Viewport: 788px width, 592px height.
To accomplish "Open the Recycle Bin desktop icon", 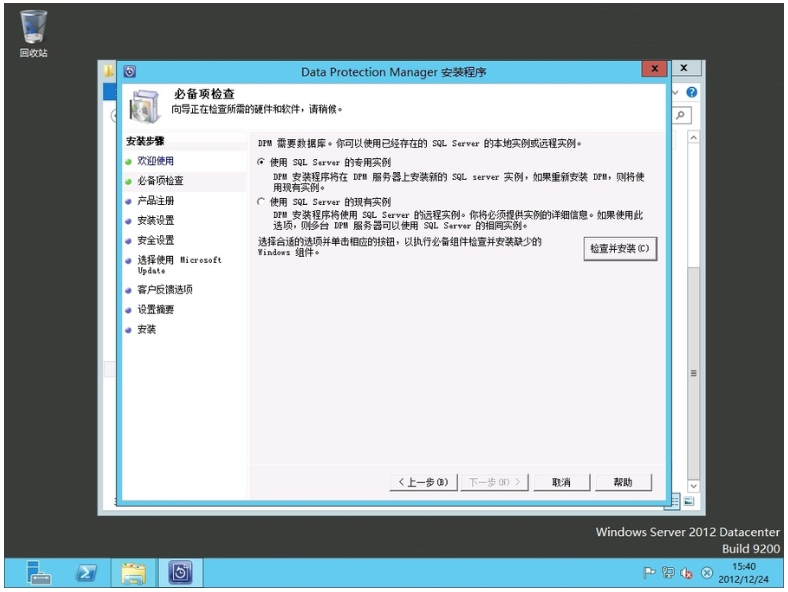I will click(x=34, y=33).
